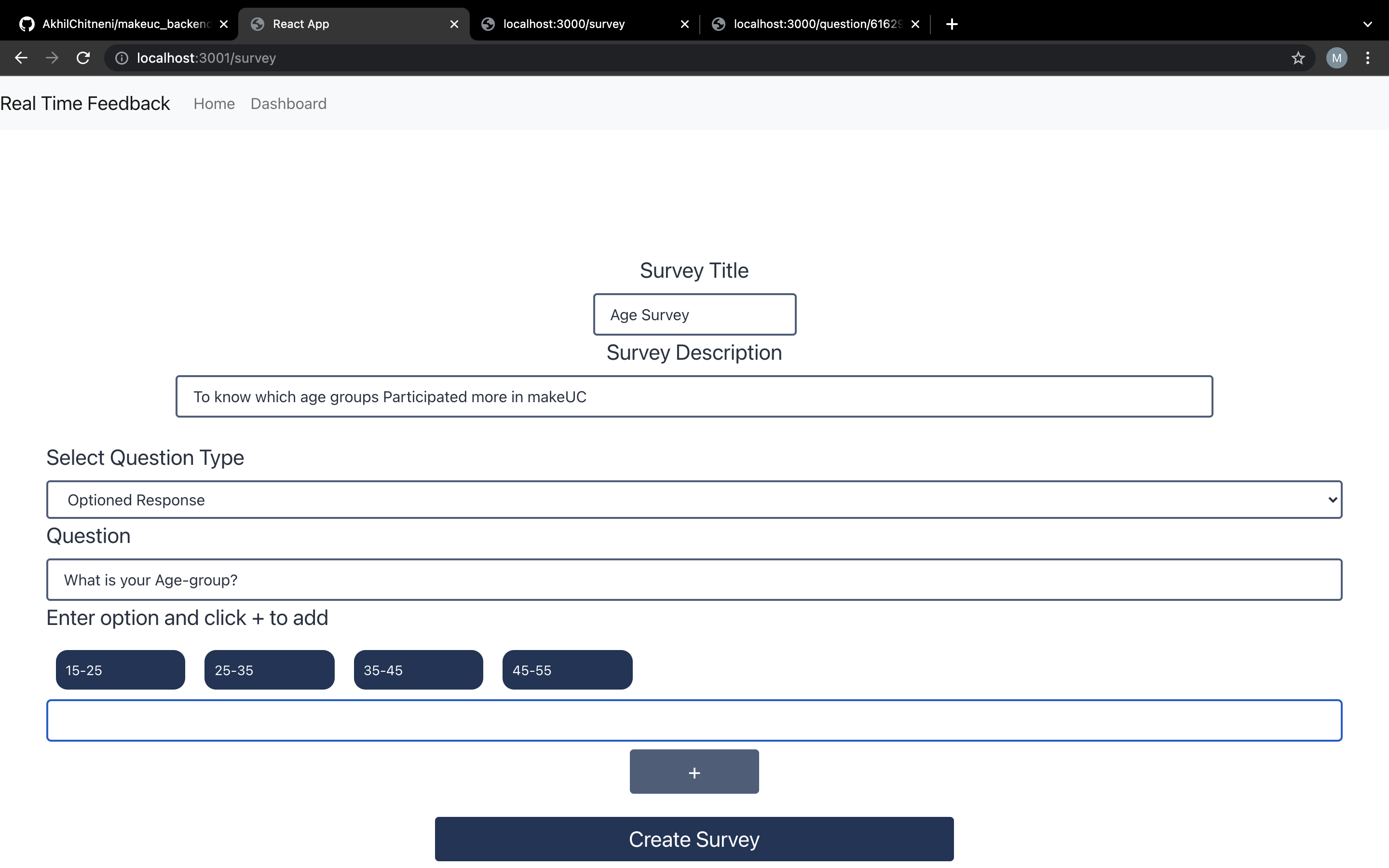Click the Survey Title input field
The width and height of the screenshot is (1389, 868).
[694, 314]
